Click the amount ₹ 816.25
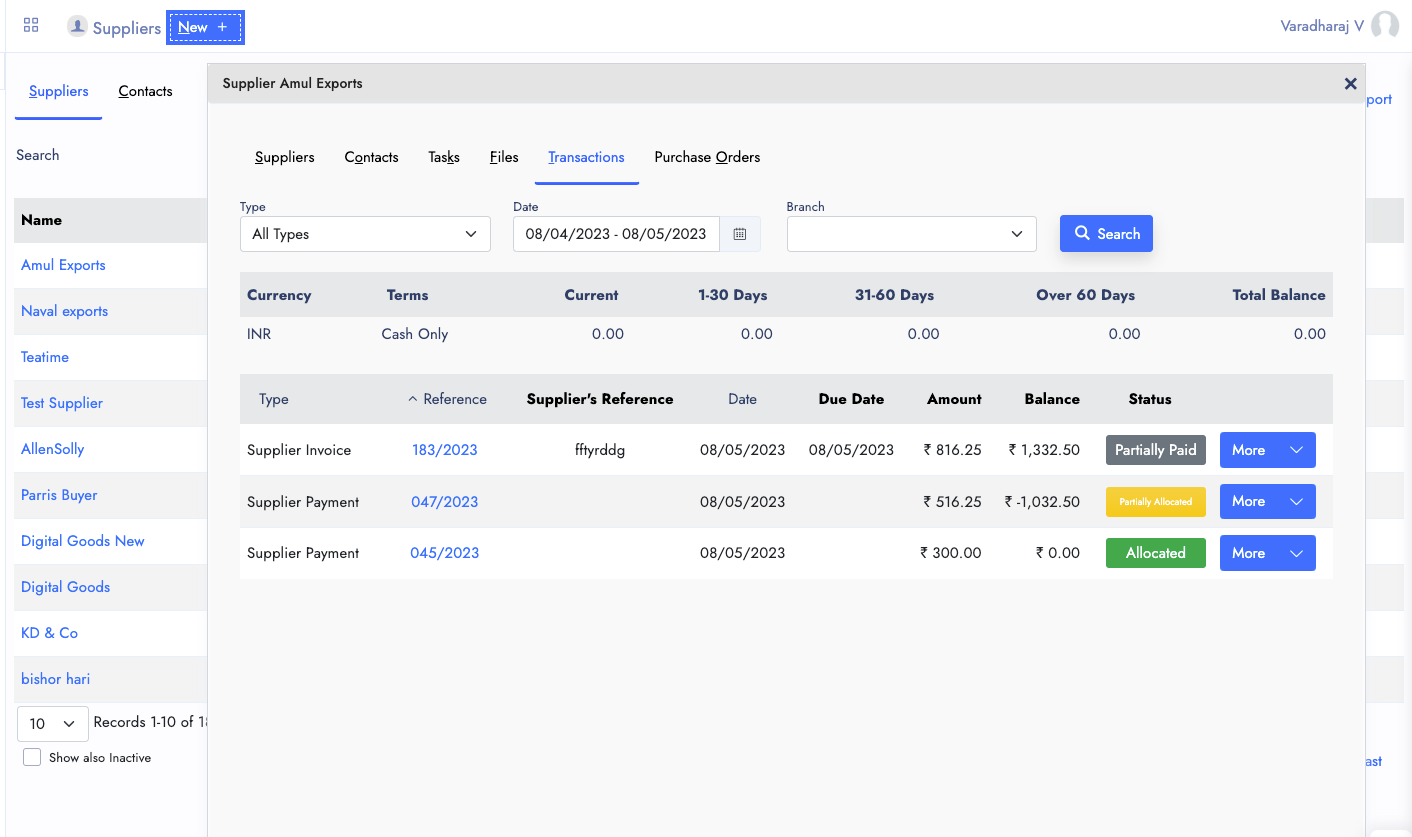Image resolution: width=1412 pixels, height=837 pixels. tap(951, 450)
